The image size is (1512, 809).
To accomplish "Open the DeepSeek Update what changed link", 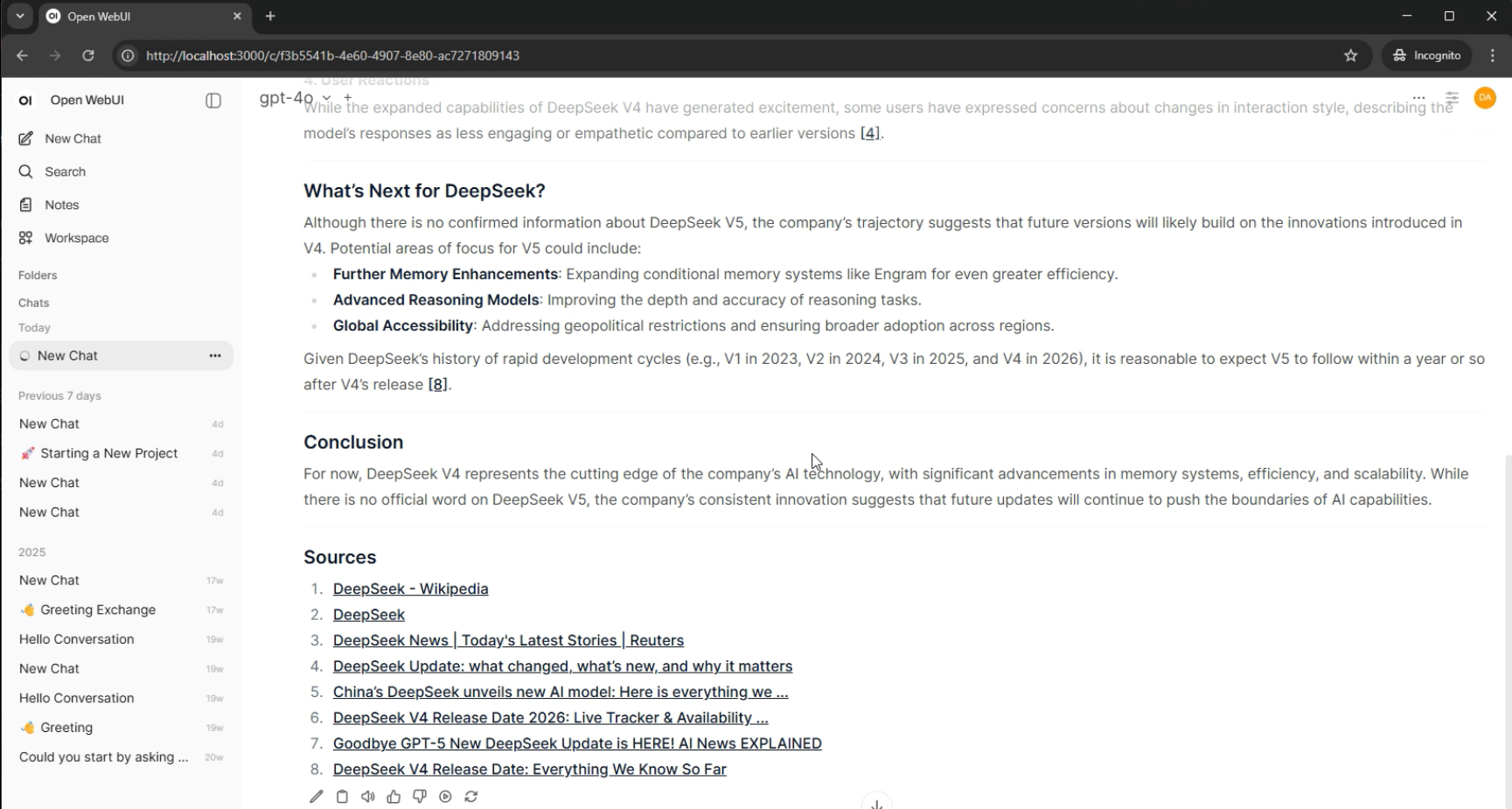I will 562,666.
